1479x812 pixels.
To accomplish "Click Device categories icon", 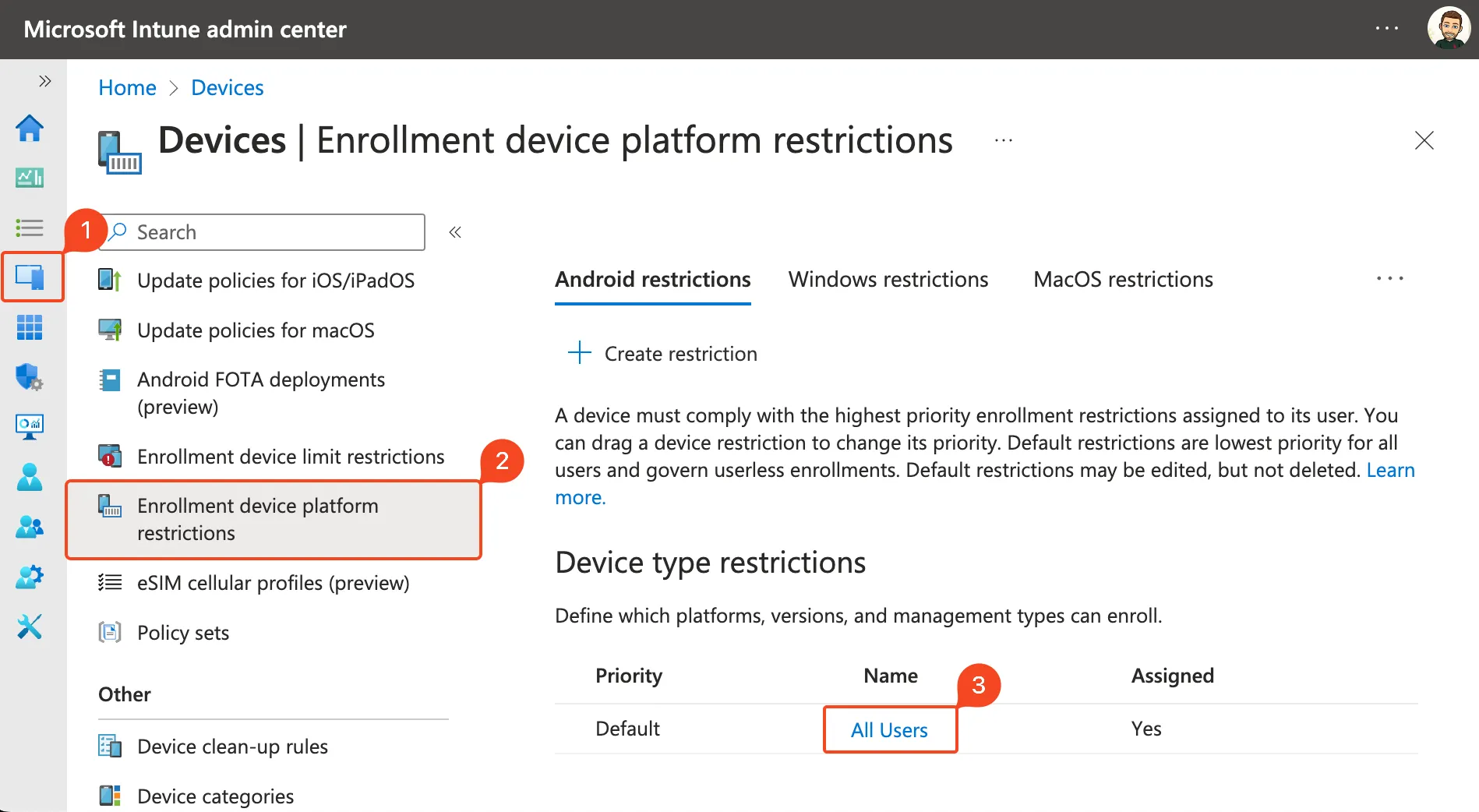I will 110,796.
